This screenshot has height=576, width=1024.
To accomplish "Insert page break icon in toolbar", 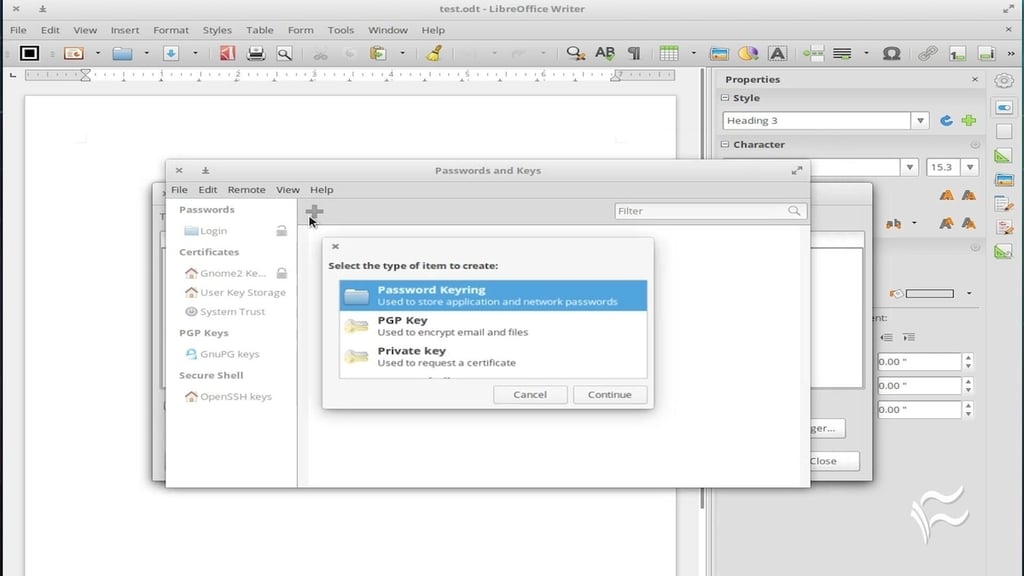I will (x=813, y=54).
